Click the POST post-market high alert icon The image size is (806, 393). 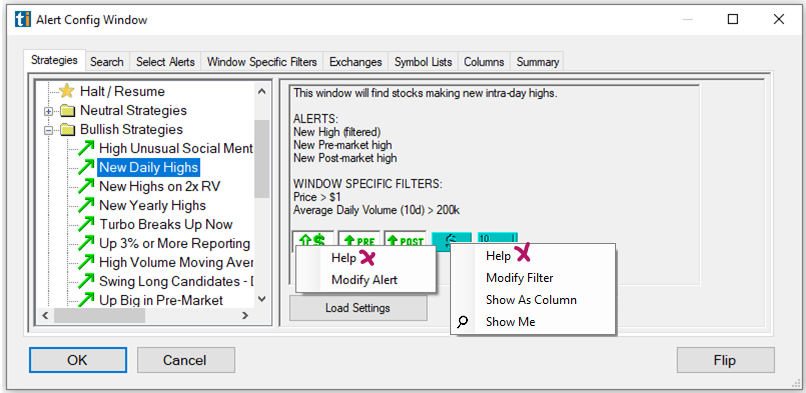tap(405, 239)
